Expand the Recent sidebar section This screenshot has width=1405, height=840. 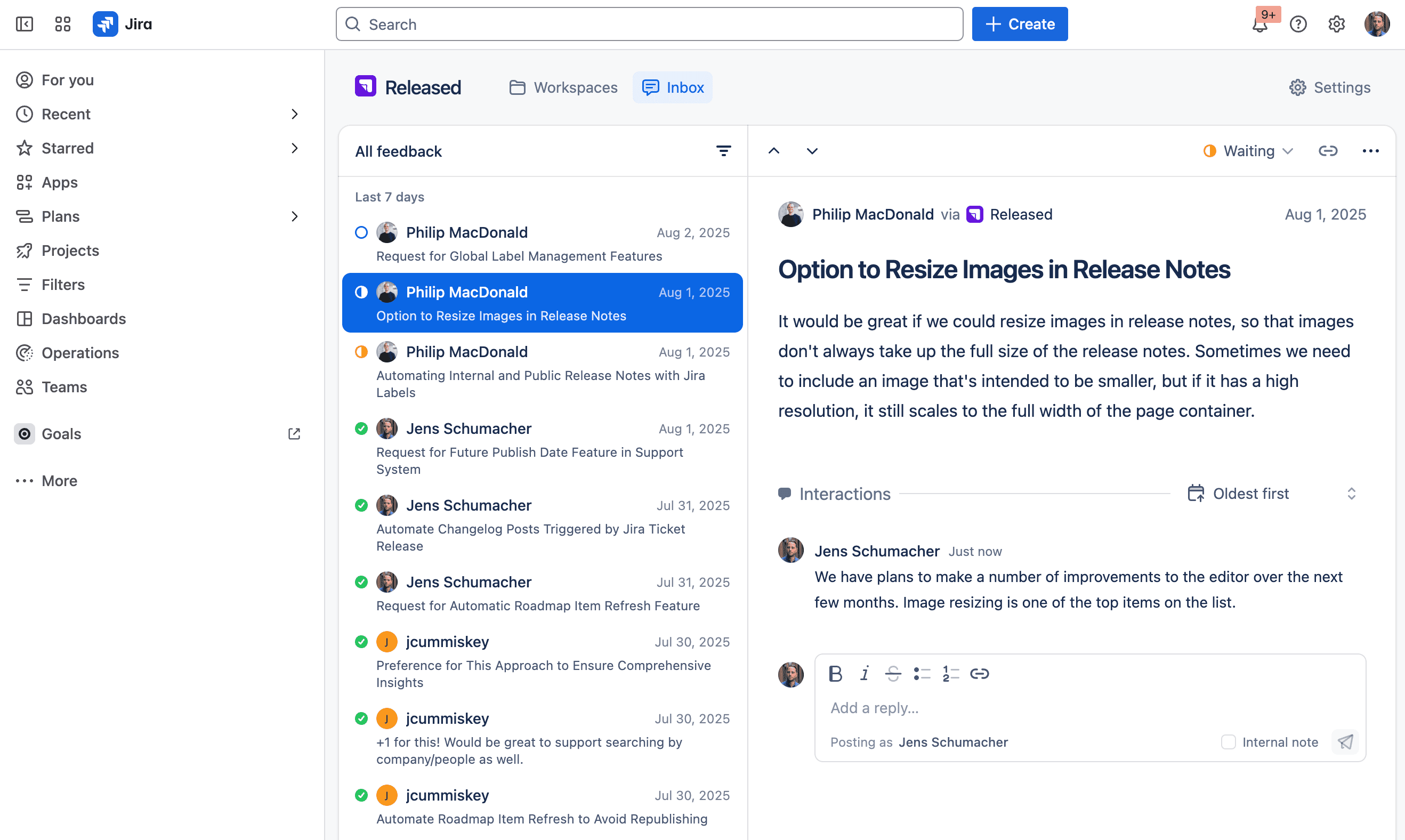tap(294, 115)
